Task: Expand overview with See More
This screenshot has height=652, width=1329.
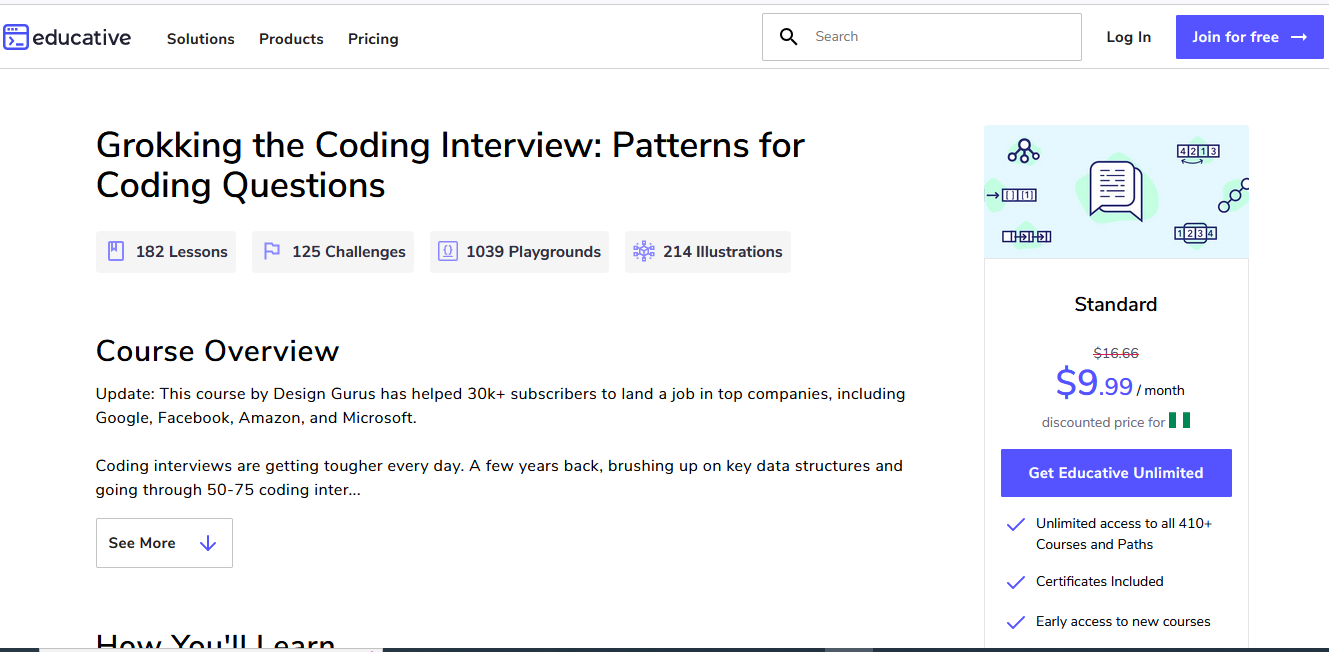Action: (164, 543)
